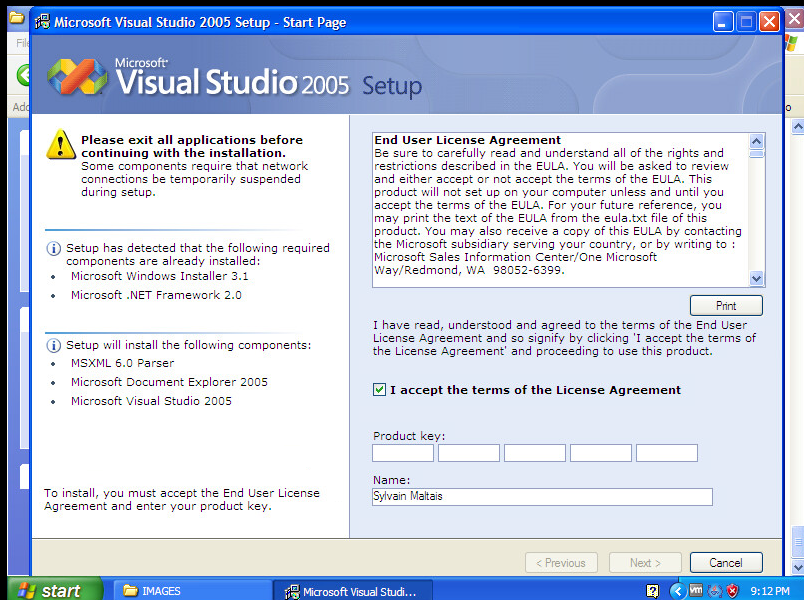Click 'Microsoft Document Explorer 2005' item
Viewport: 804px width, 600px height.
click(x=169, y=382)
